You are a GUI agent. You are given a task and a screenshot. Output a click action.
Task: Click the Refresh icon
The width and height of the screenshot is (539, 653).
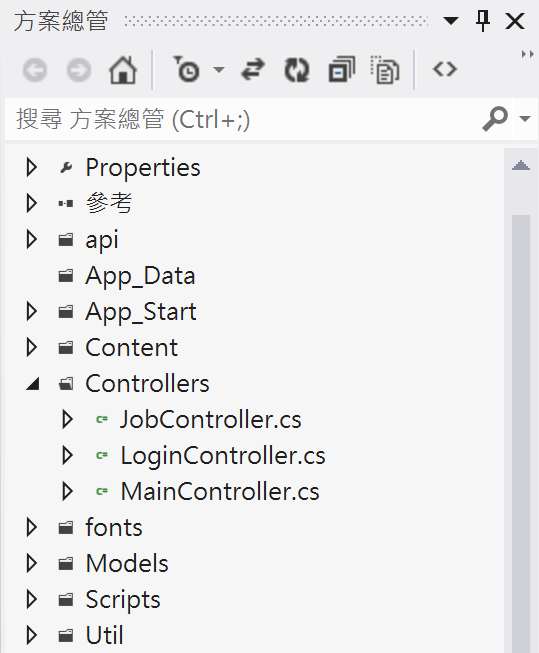tap(297, 70)
